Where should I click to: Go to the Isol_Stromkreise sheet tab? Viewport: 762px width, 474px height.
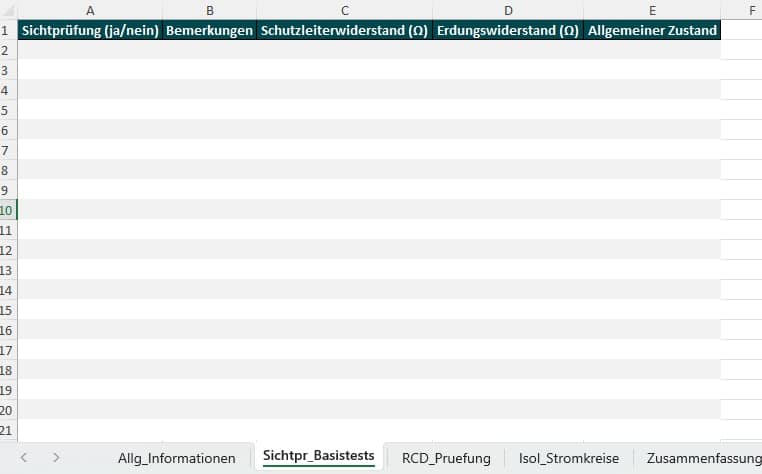pos(569,458)
